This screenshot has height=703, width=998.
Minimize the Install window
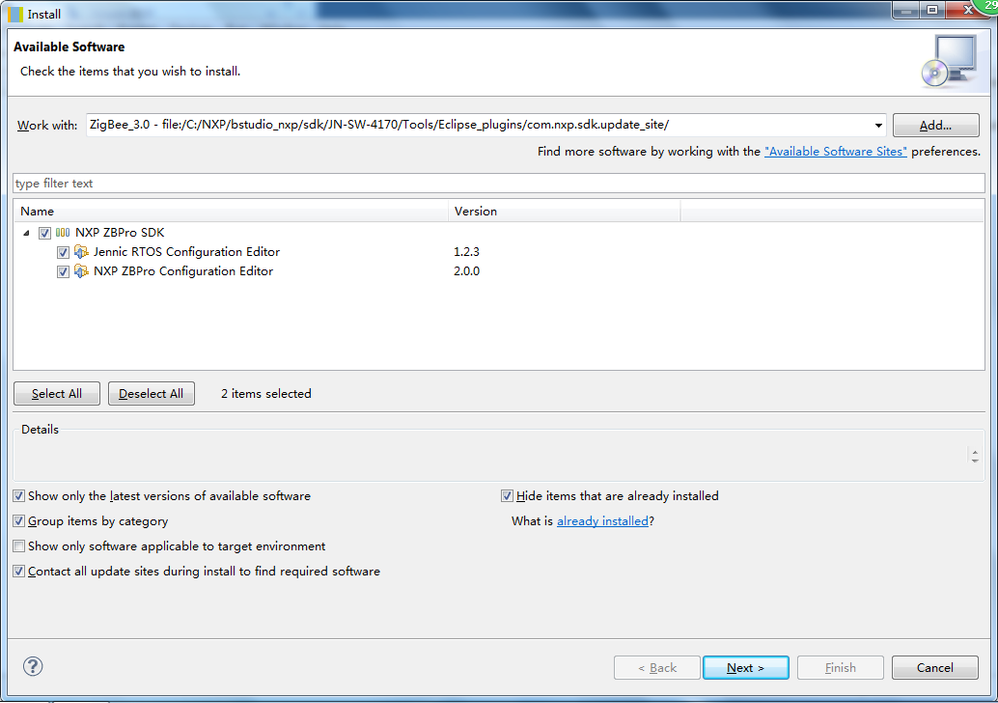[x=906, y=10]
